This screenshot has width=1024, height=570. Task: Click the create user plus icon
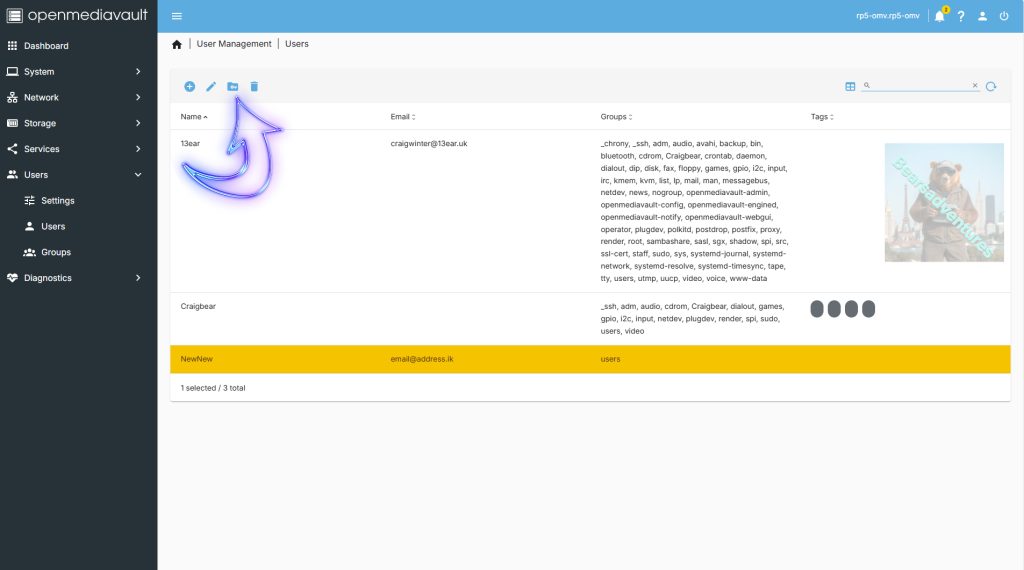pyautogui.click(x=189, y=87)
